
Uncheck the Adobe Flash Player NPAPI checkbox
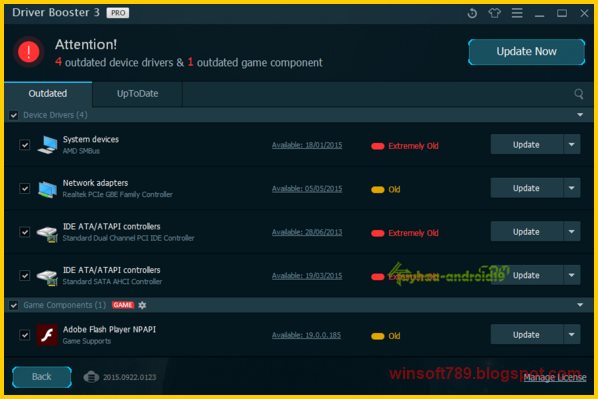[x=25, y=335]
